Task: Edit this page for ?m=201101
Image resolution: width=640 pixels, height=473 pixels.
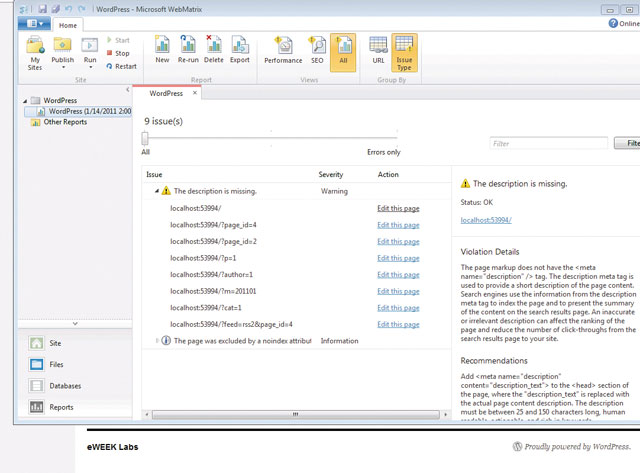Action: 398,291
